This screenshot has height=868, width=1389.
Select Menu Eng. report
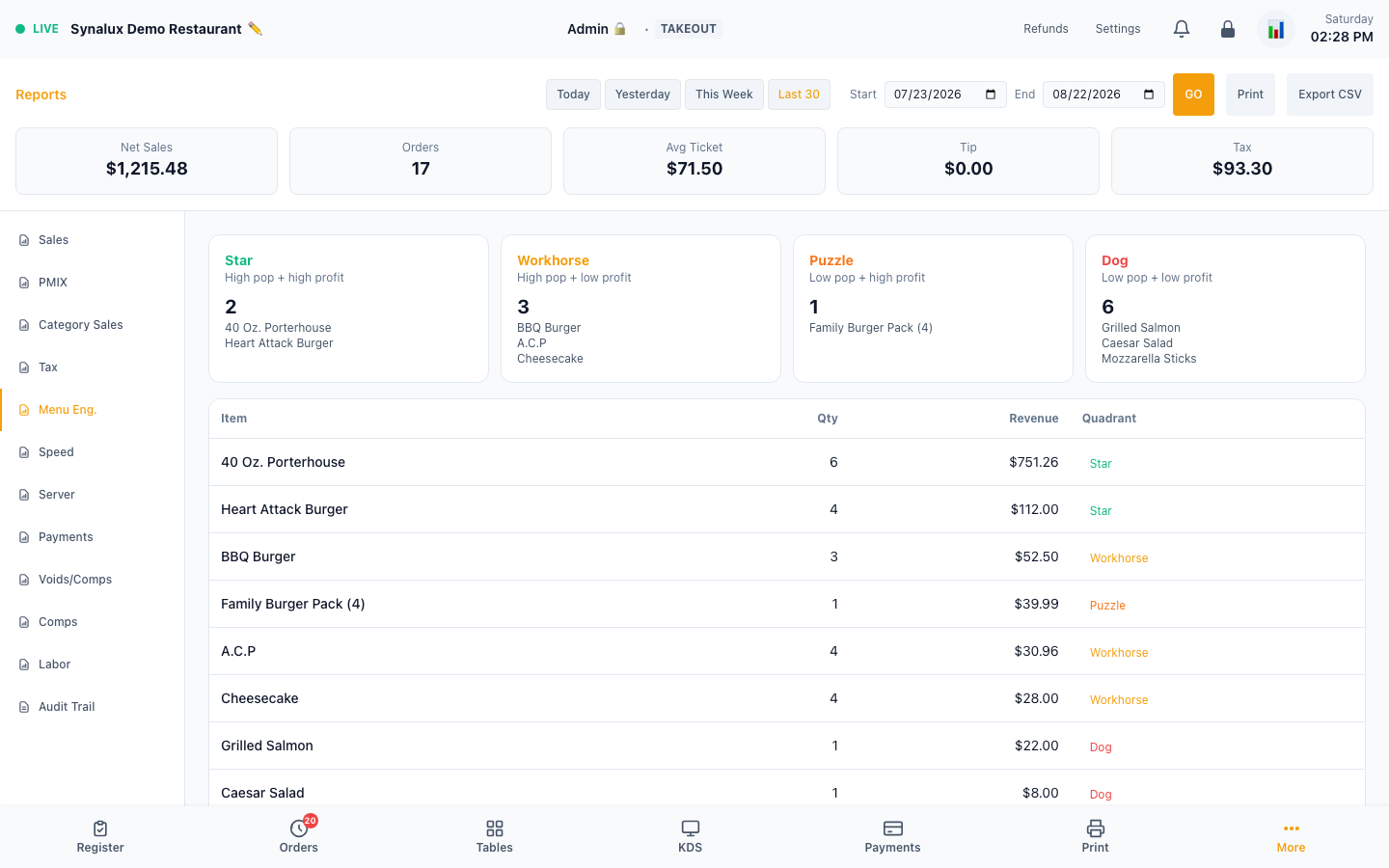click(92, 410)
